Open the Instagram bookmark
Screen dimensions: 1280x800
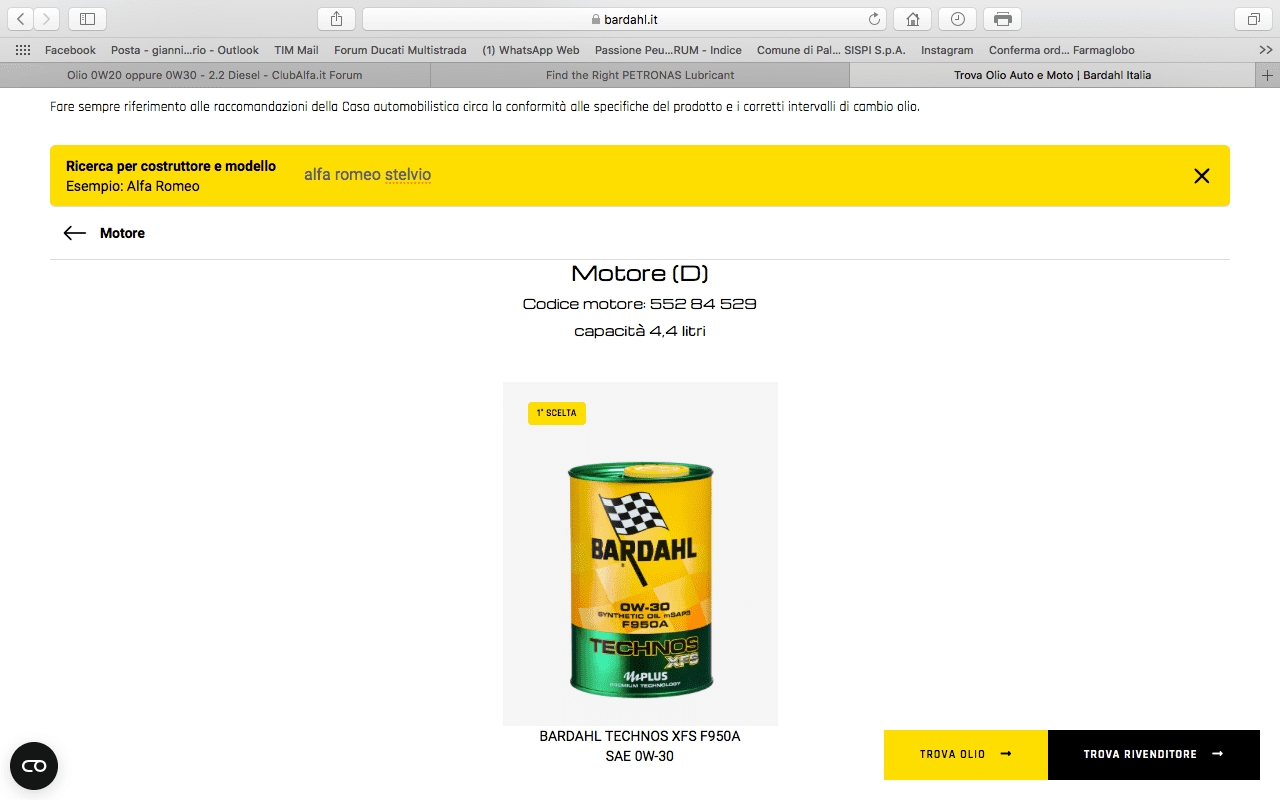tap(947, 50)
